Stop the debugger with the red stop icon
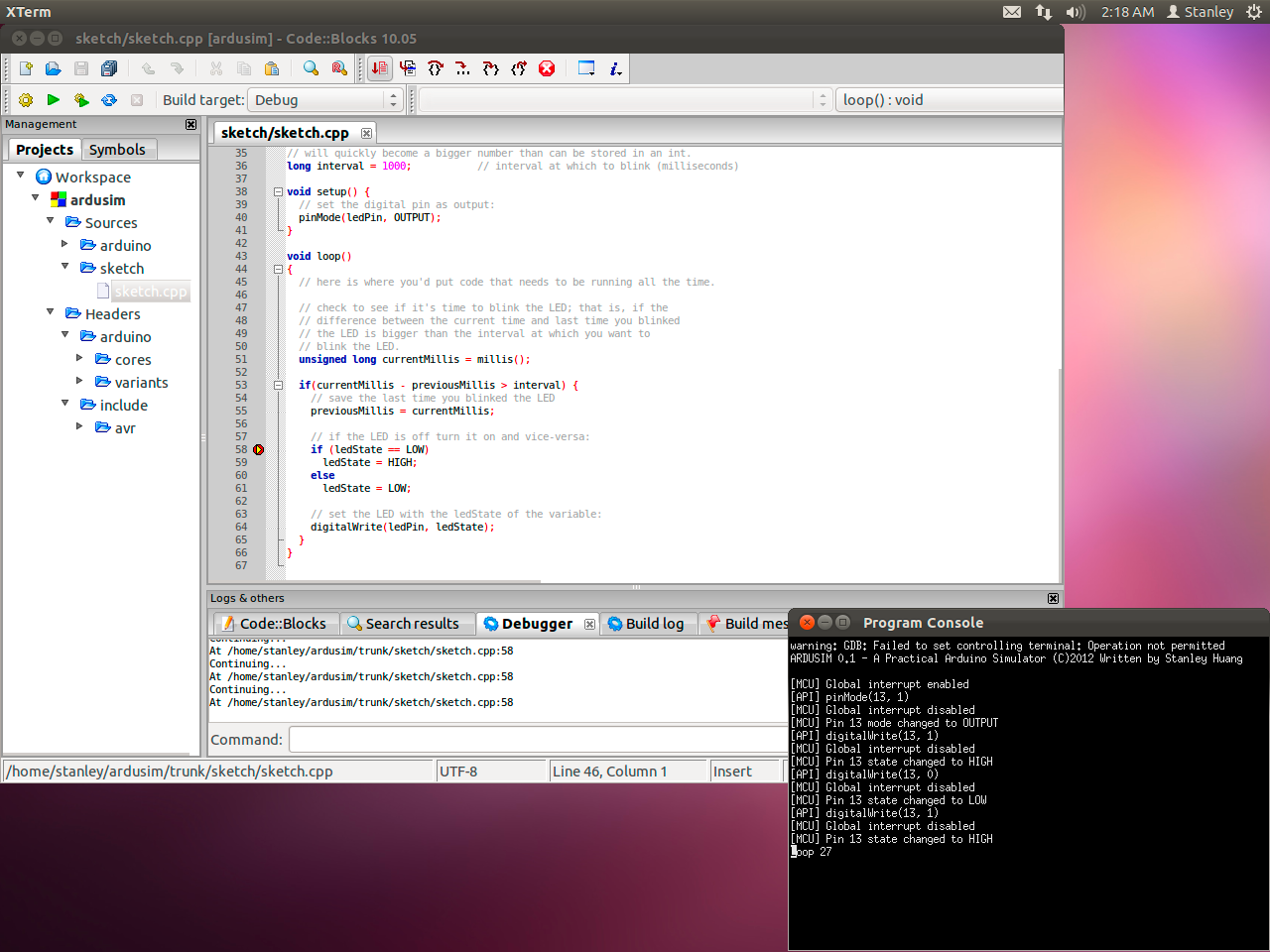Viewport: 1270px width, 952px height. click(x=547, y=68)
